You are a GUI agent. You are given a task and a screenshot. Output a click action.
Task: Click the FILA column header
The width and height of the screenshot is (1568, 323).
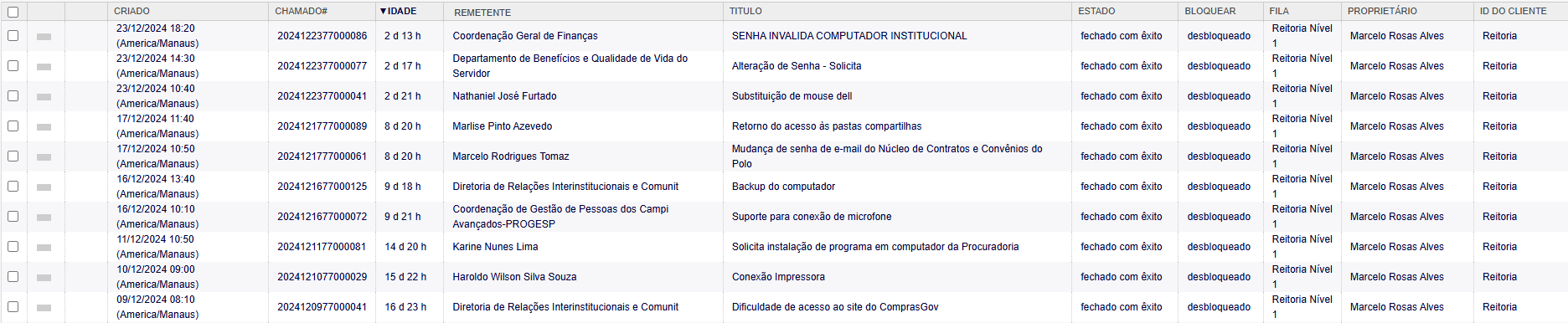1279,11
